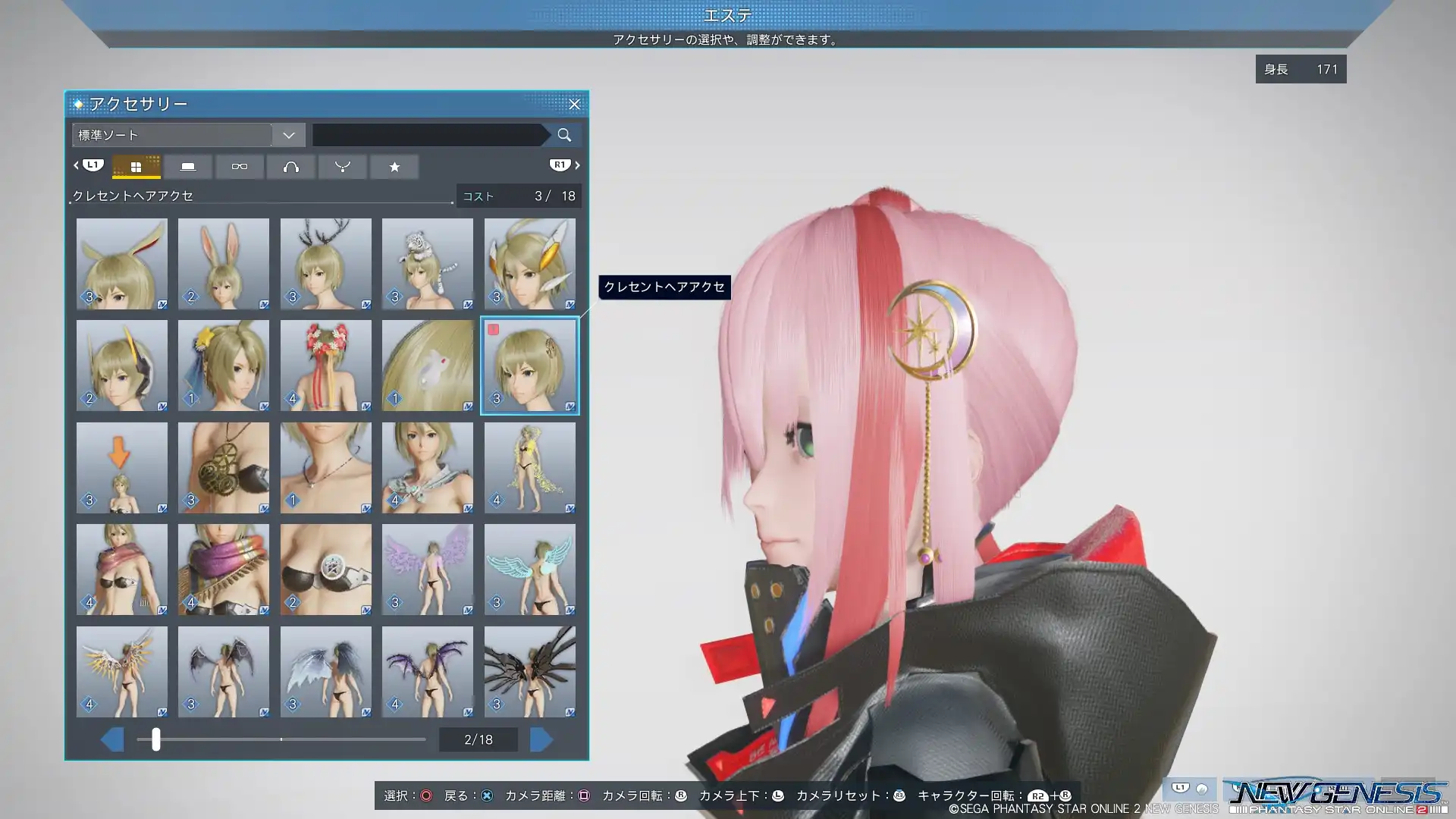
Task: Select the gold-white mechanical wings thumbnail
Action: pos(122,672)
